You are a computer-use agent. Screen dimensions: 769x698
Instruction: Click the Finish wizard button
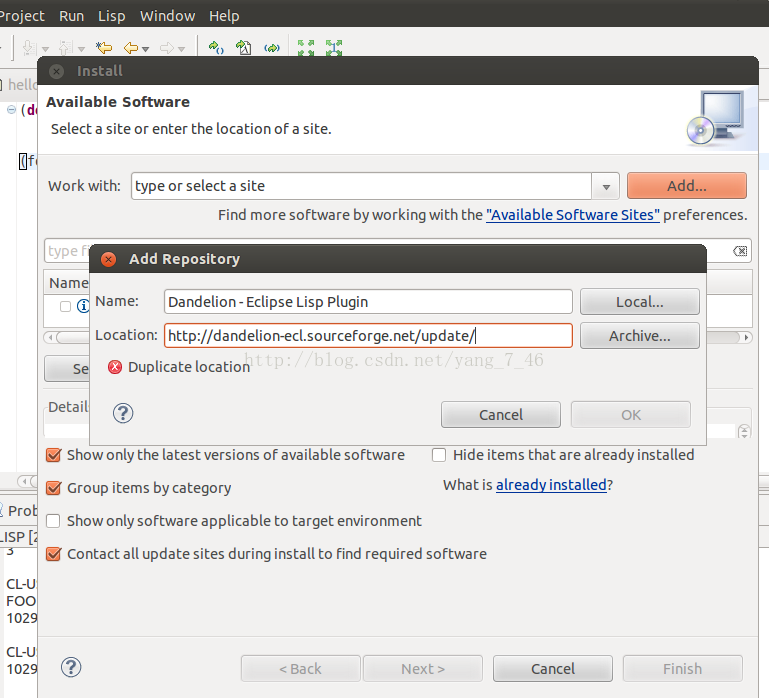click(682, 669)
